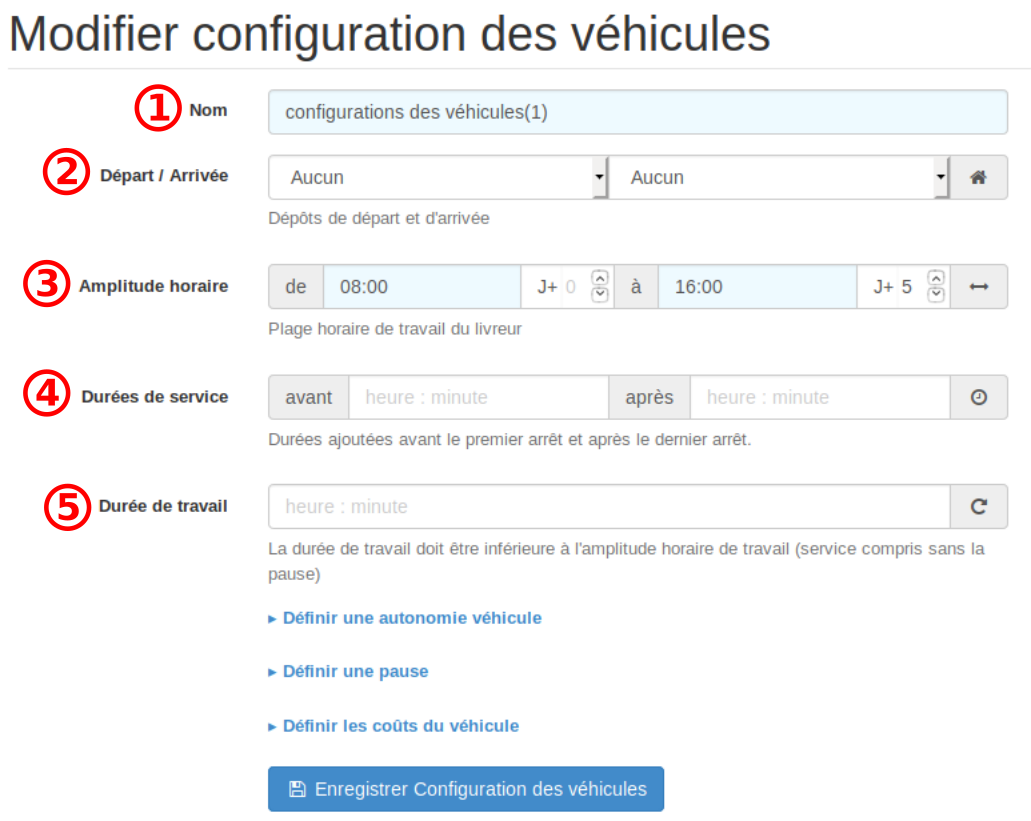Click the clock icon in Durées de service
This screenshot has height=821, width=1031.
pyautogui.click(x=978, y=397)
